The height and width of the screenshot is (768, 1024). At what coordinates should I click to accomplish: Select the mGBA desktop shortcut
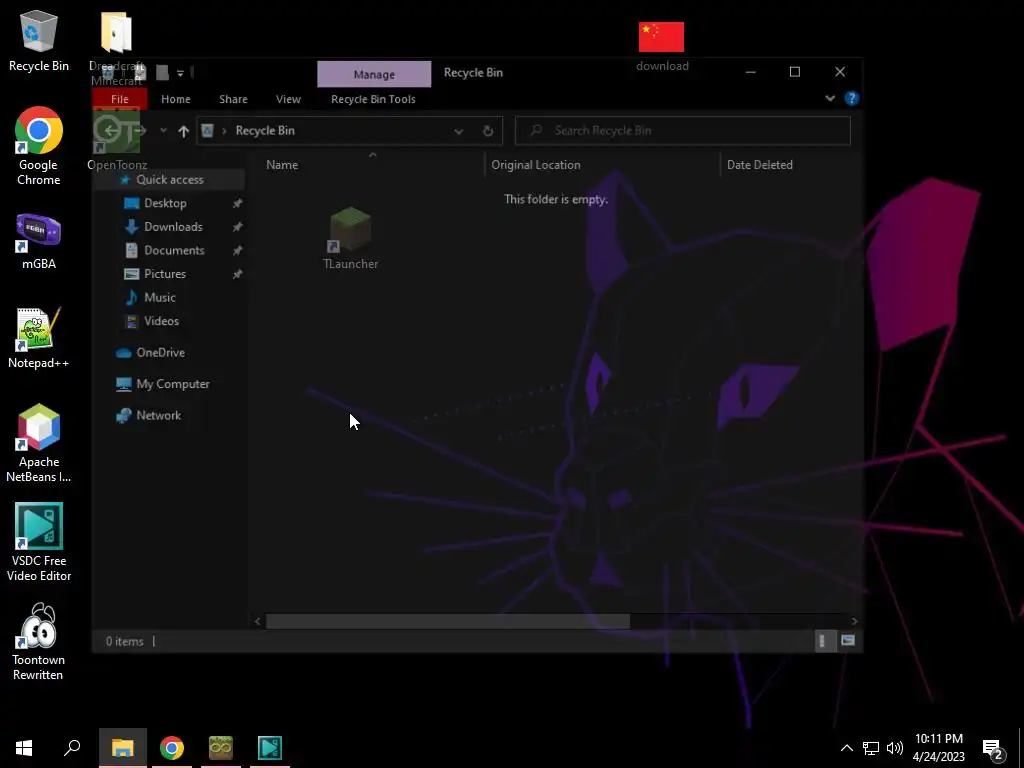39,242
